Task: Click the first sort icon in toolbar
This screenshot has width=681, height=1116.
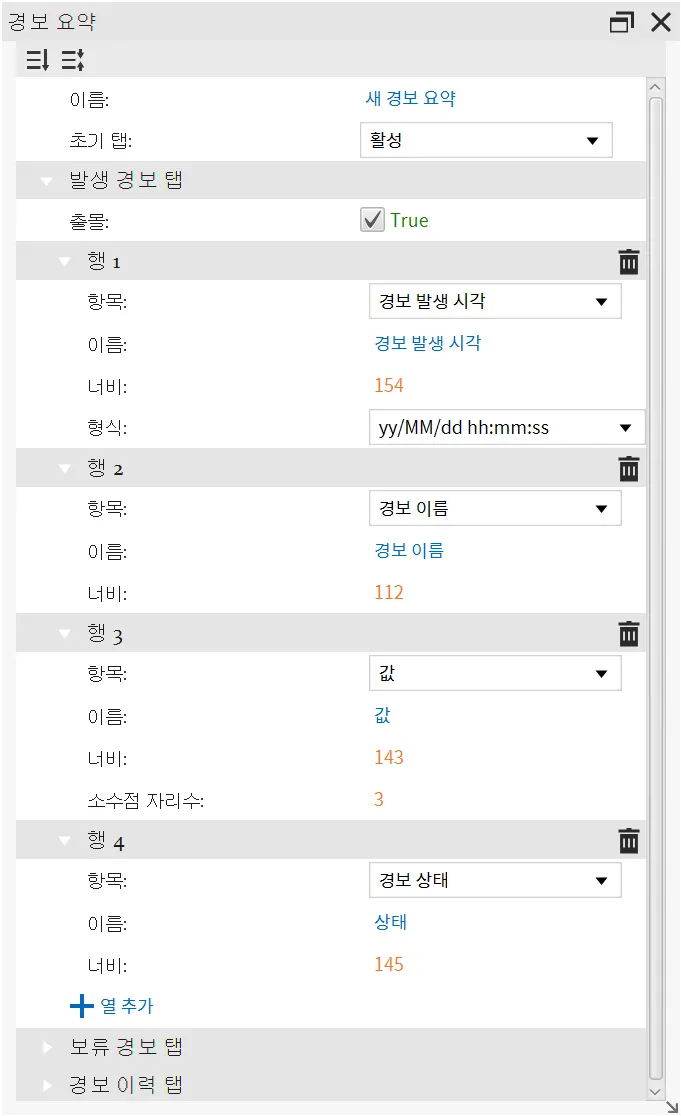Action: (38, 60)
